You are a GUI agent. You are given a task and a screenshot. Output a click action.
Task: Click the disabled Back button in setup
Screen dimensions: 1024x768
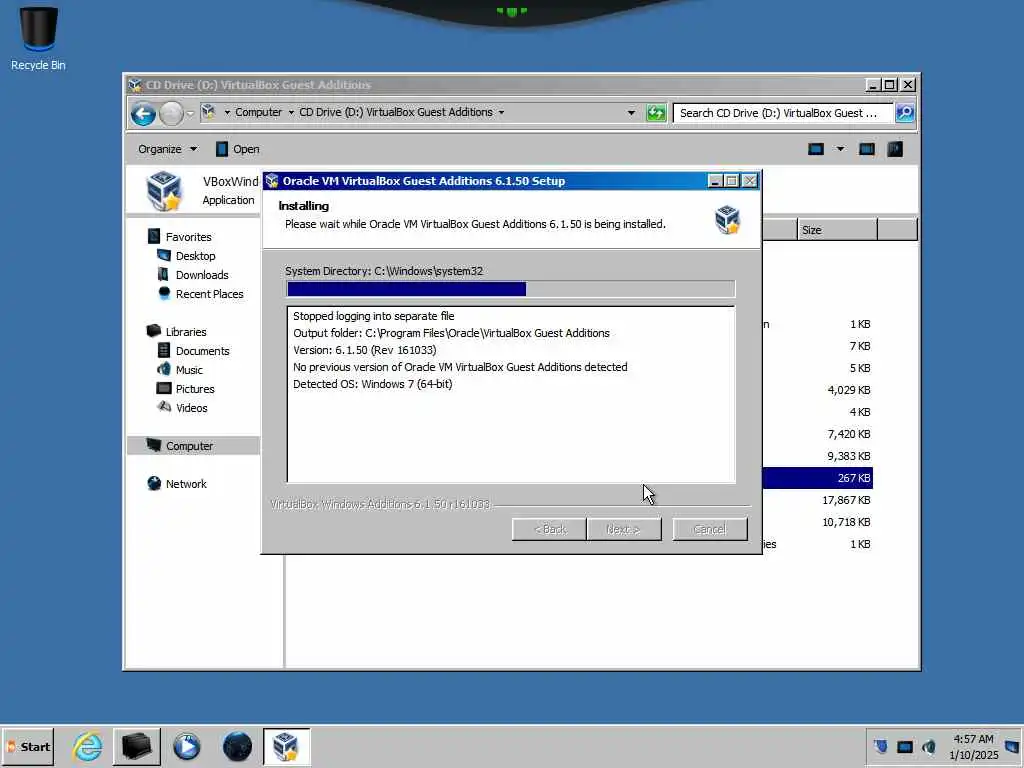click(x=549, y=529)
